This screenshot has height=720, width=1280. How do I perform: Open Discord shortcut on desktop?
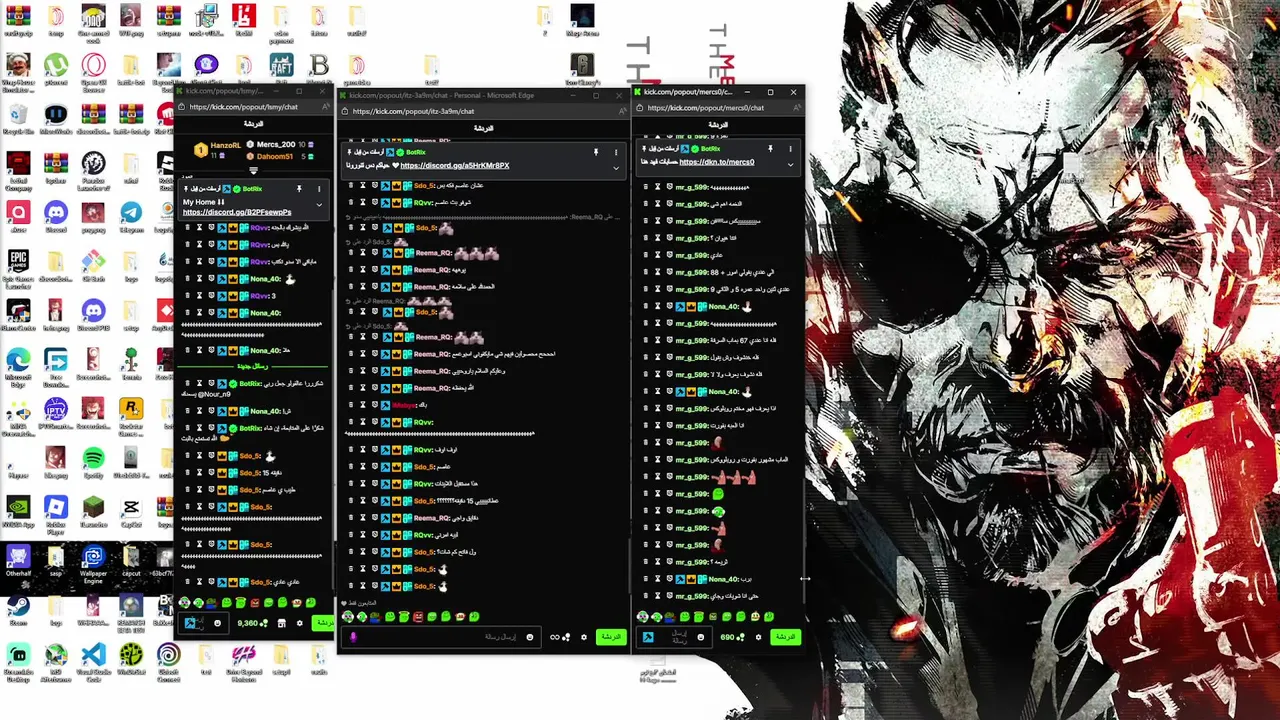point(56,215)
